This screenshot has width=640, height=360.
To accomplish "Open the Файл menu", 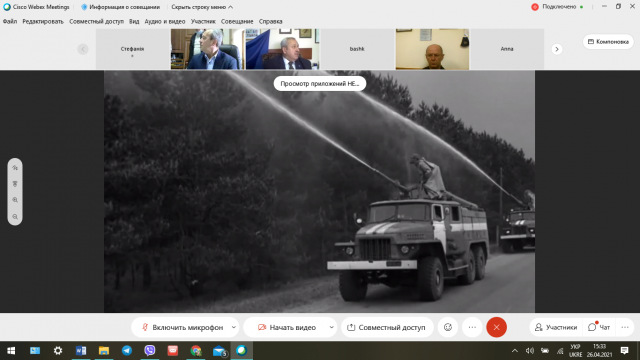I will pos(10,22).
